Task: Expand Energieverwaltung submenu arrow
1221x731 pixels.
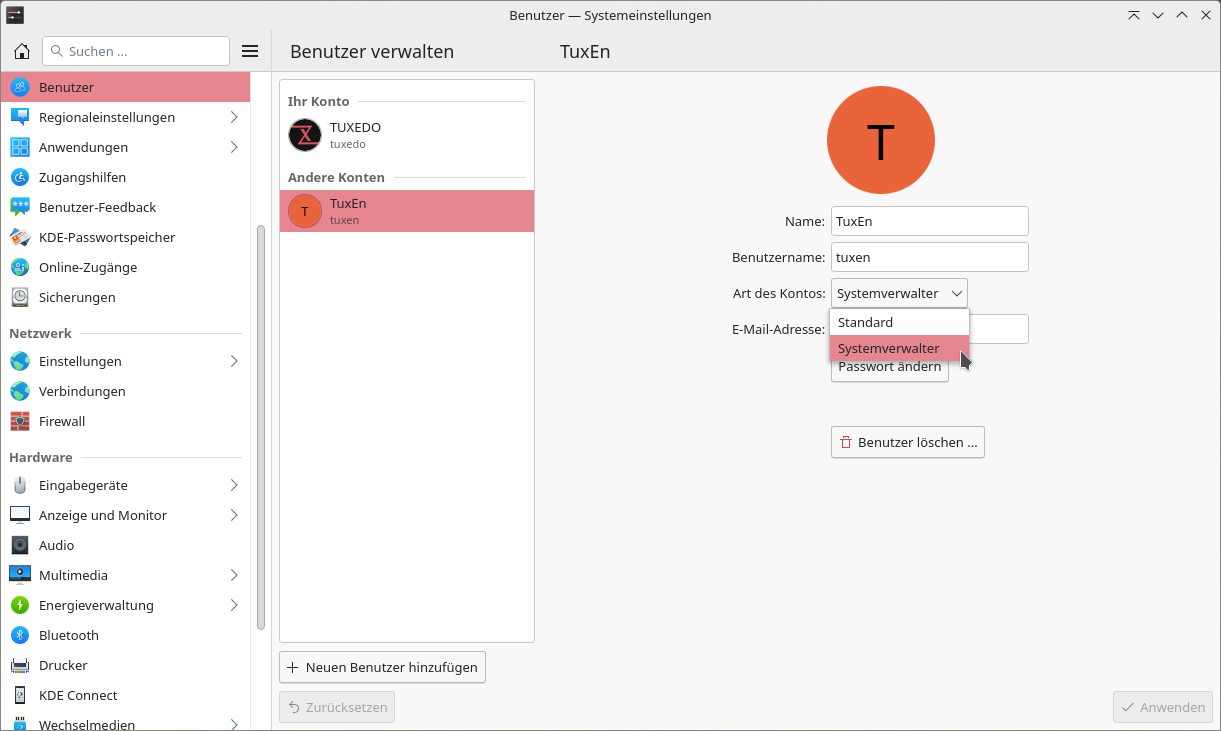Action: pyautogui.click(x=234, y=605)
